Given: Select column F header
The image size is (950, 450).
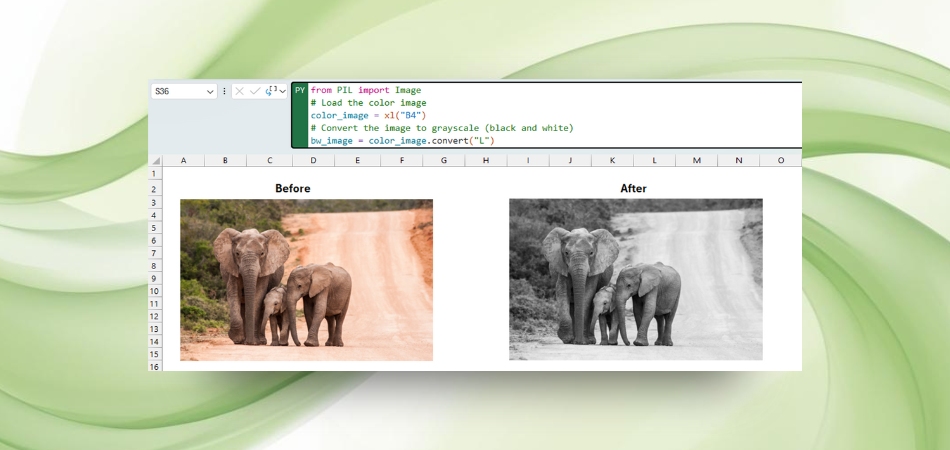Looking at the screenshot, I should [402, 160].
